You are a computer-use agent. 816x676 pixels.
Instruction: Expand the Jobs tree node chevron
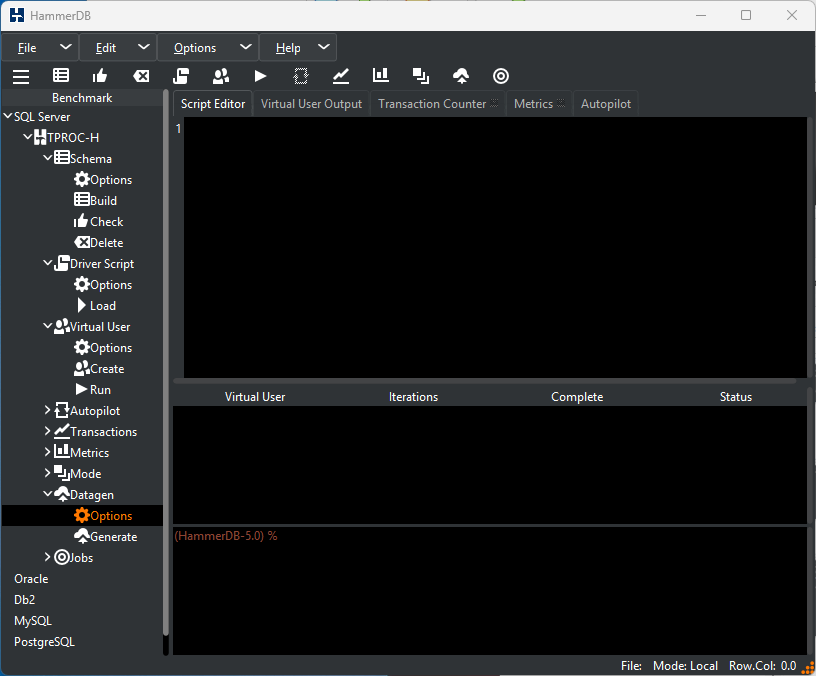[x=47, y=557]
